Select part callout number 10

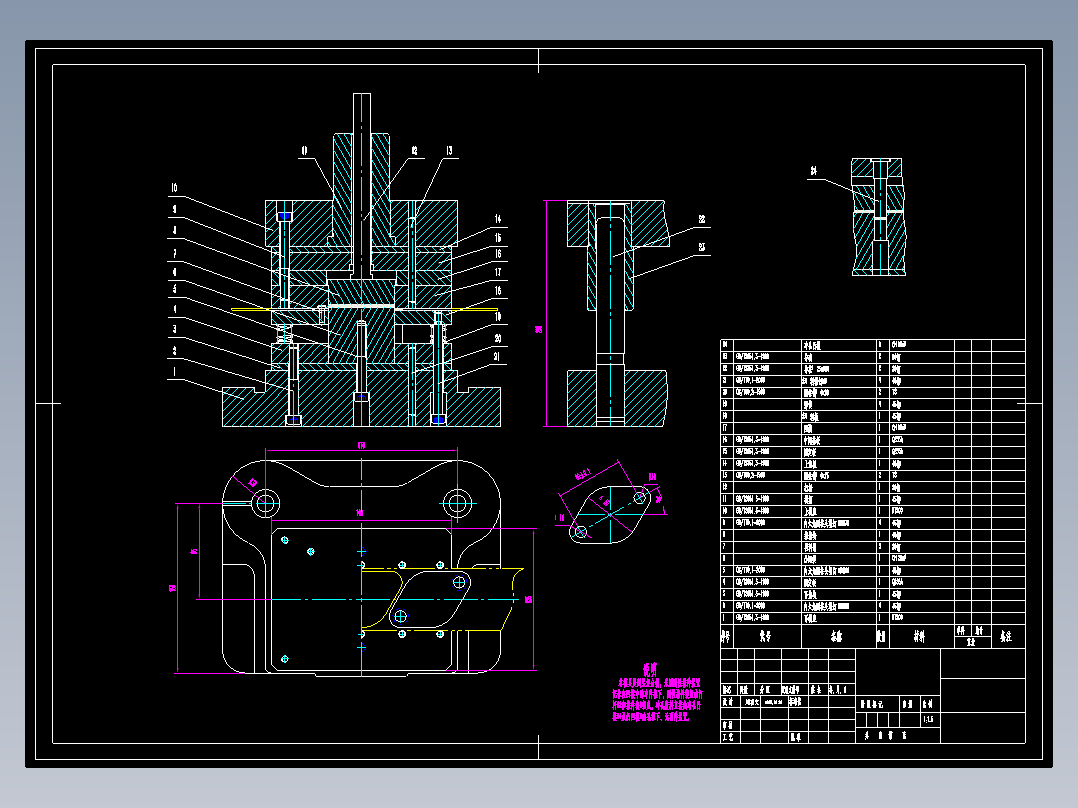174,188
